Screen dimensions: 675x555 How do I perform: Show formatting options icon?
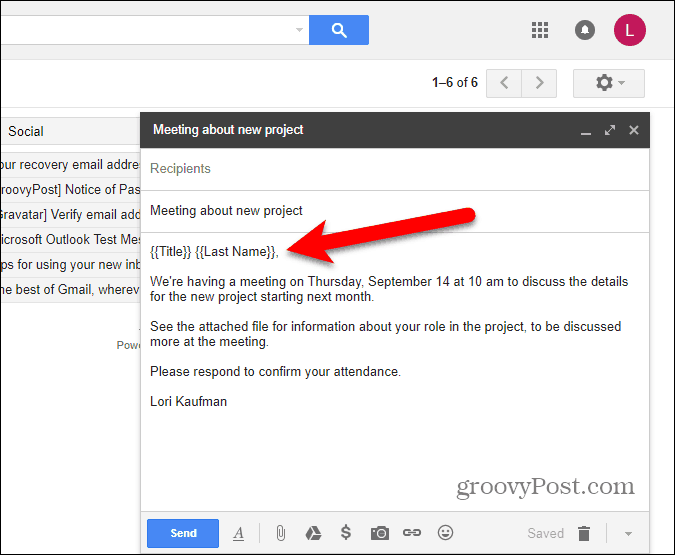(238, 533)
